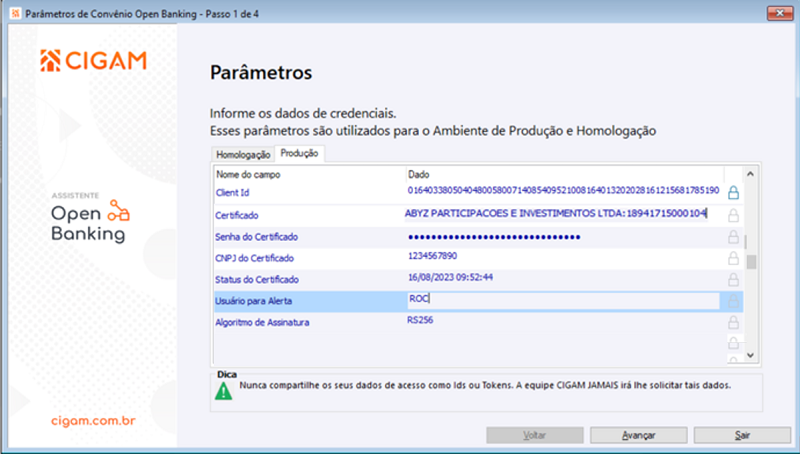Click the parameters list scrollbar thumb

click(x=751, y=262)
